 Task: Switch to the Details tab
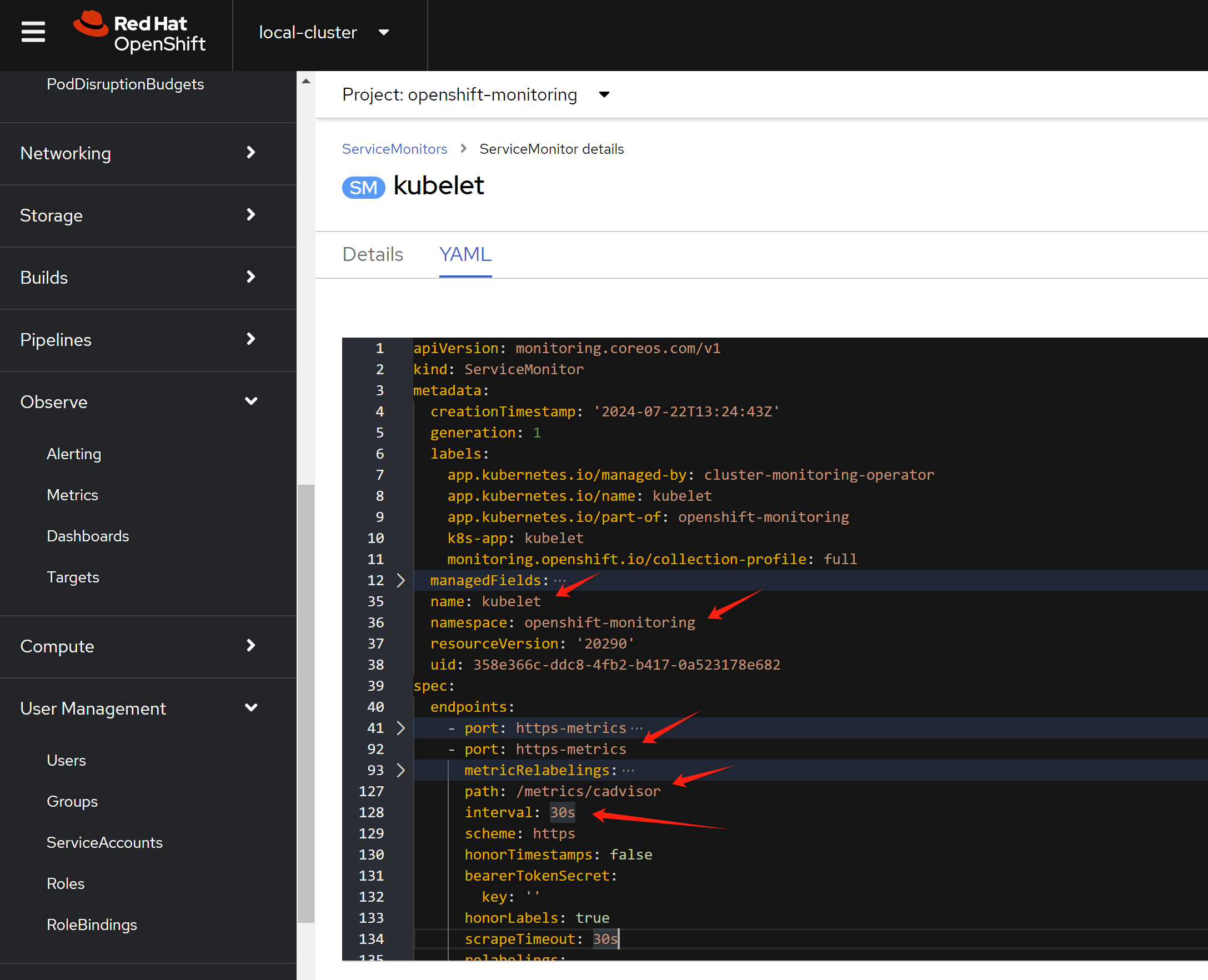[x=372, y=255]
